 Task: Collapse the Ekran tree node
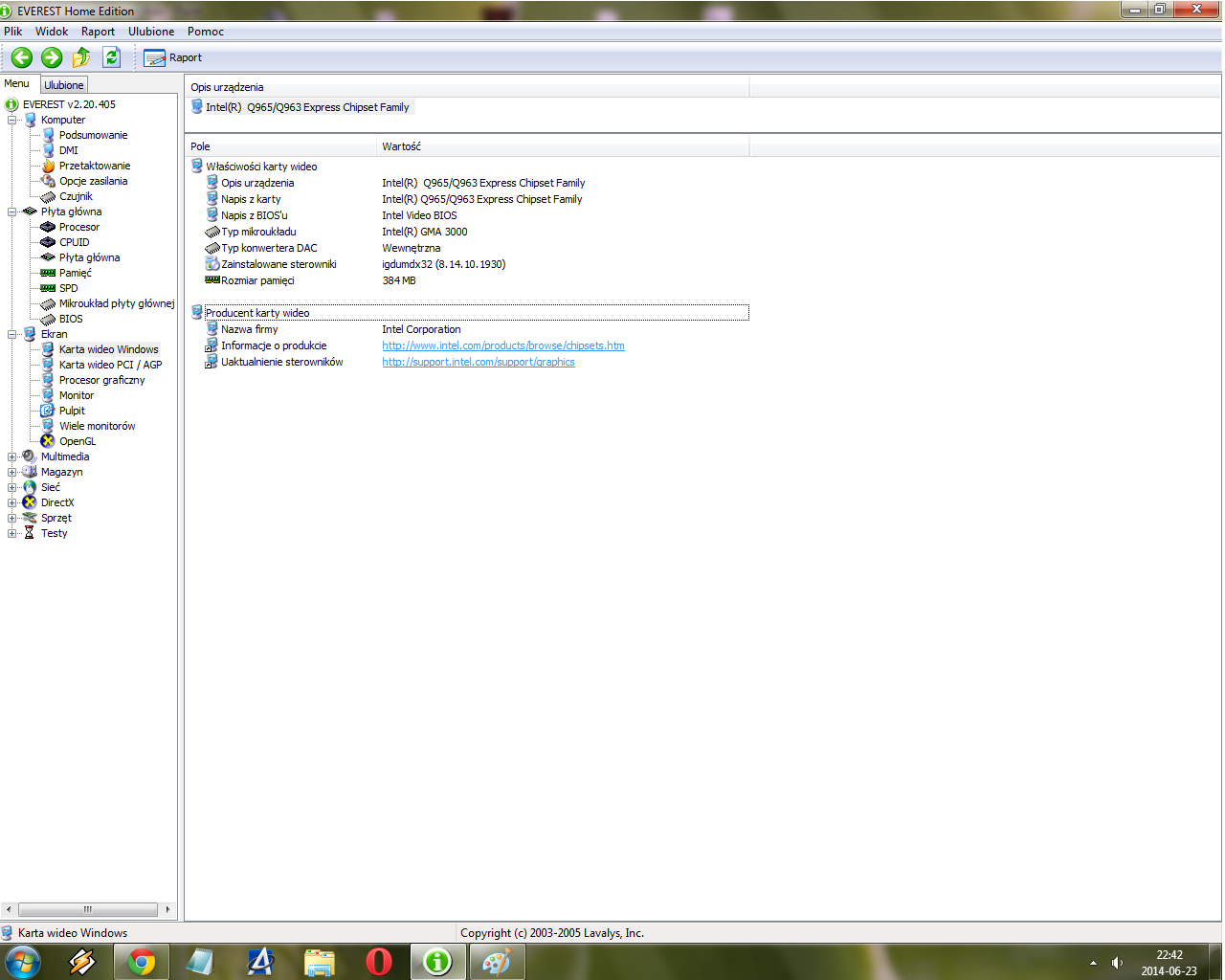[x=12, y=334]
